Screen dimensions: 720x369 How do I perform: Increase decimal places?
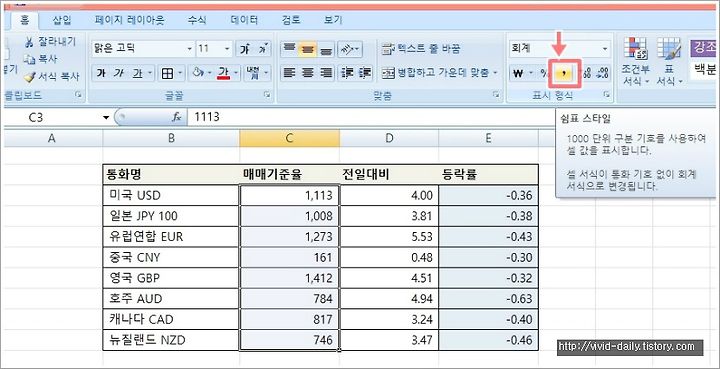tap(586, 73)
